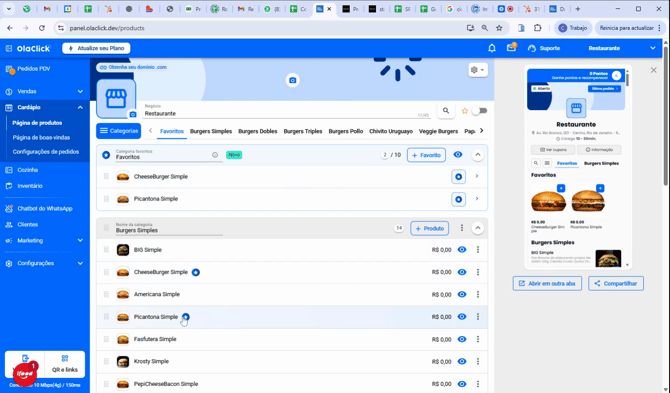This screenshot has height=393, width=670.
Task: Add a product with + Produto
Action: [x=430, y=229]
